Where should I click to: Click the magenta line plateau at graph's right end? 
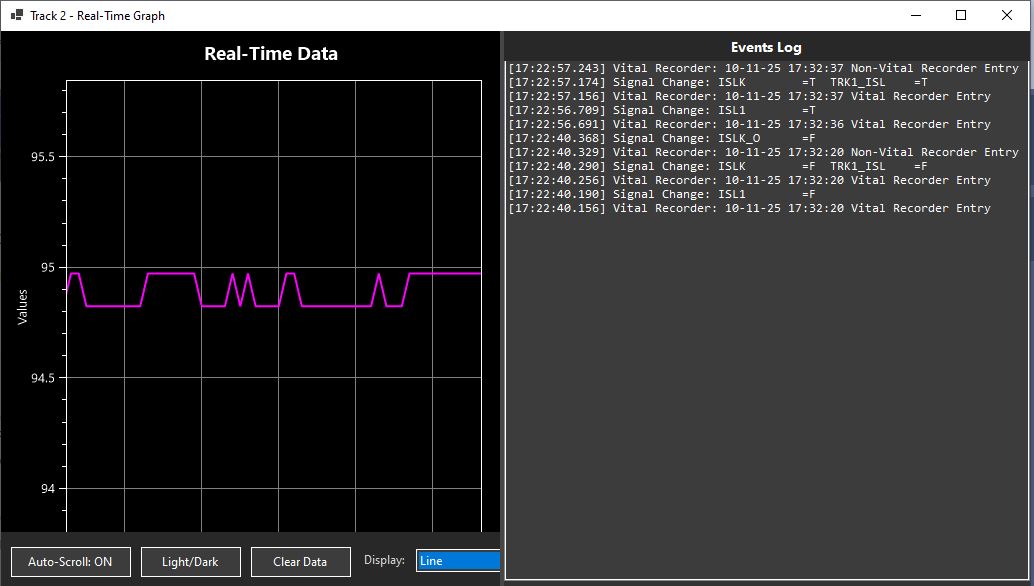(445, 273)
